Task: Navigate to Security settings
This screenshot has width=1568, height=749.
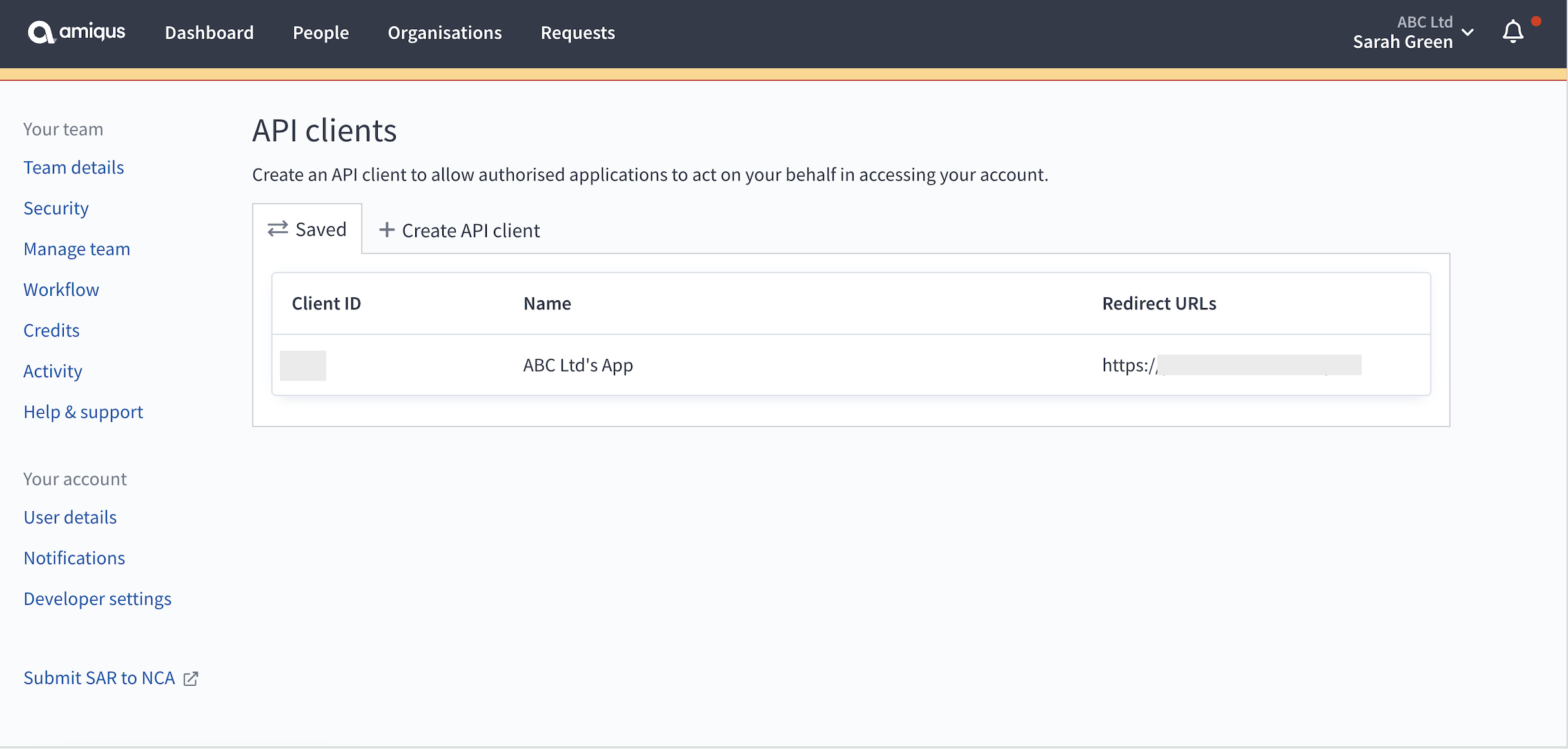Action: click(56, 207)
